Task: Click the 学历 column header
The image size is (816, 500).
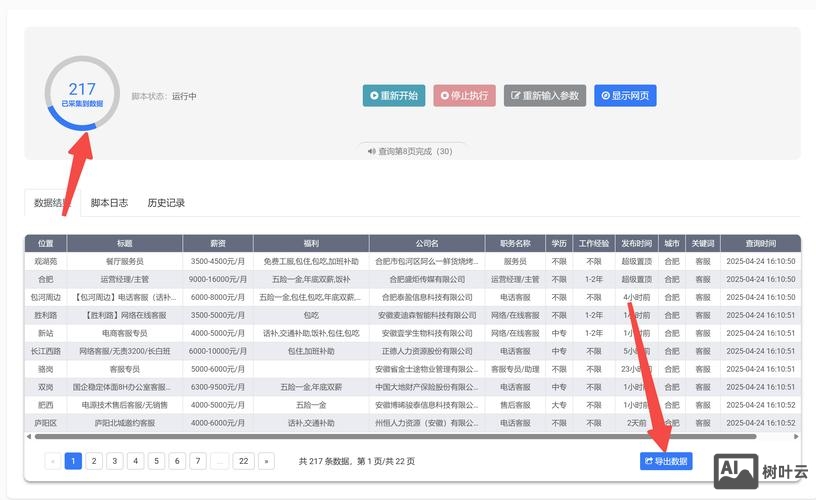Action: (x=559, y=243)
